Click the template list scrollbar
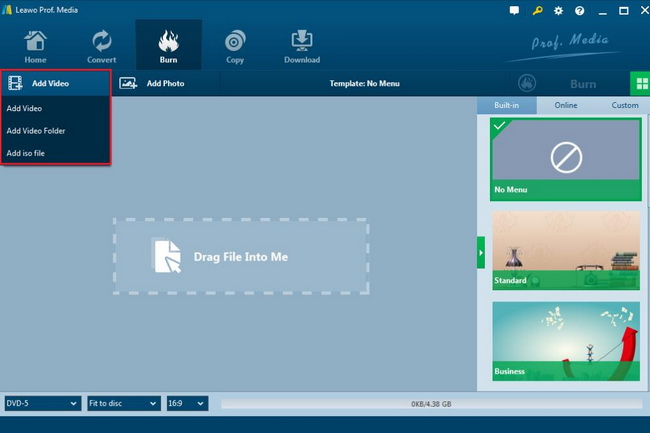 tap(648, 162)
